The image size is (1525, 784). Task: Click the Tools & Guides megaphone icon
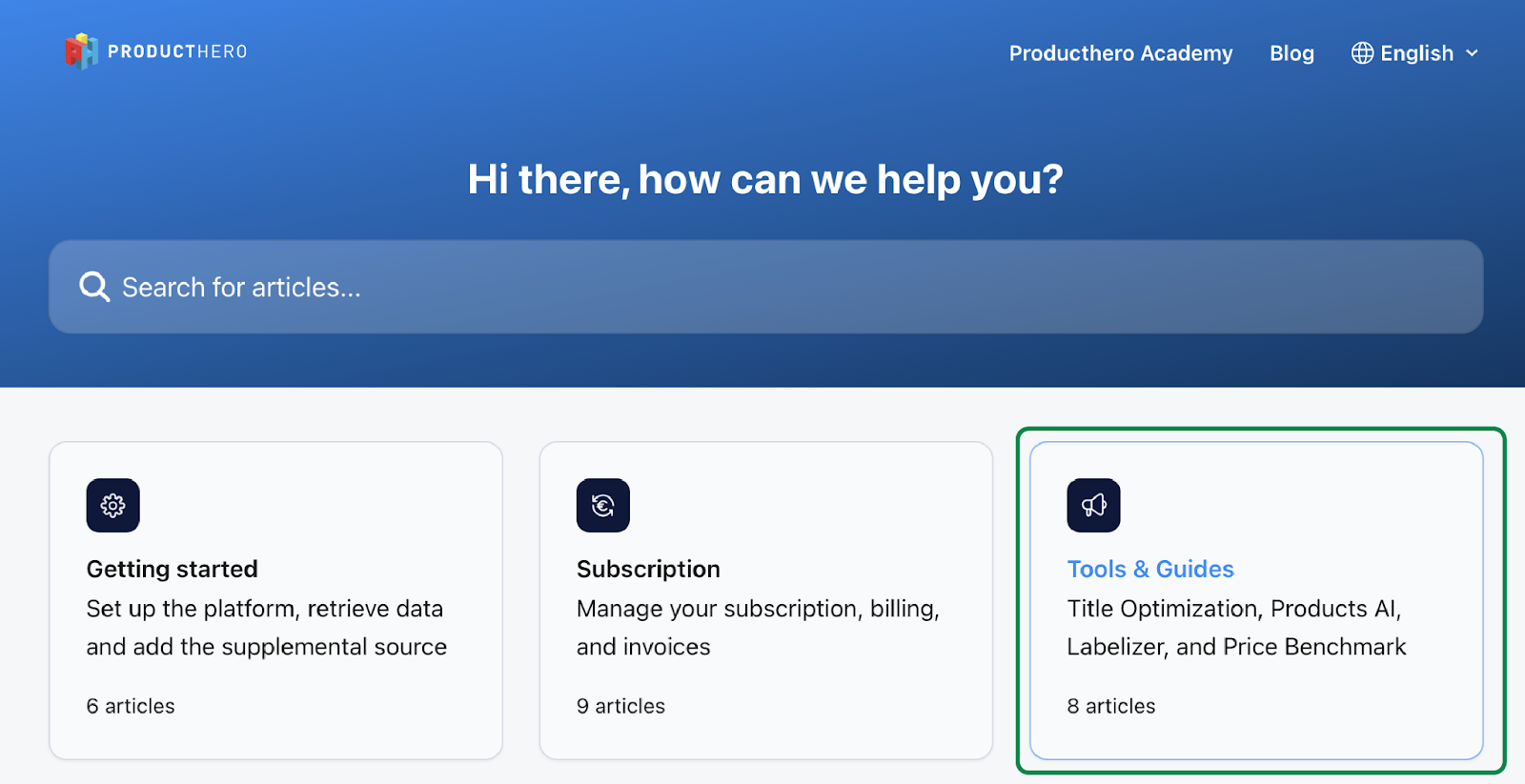[x=1093, y=505]
